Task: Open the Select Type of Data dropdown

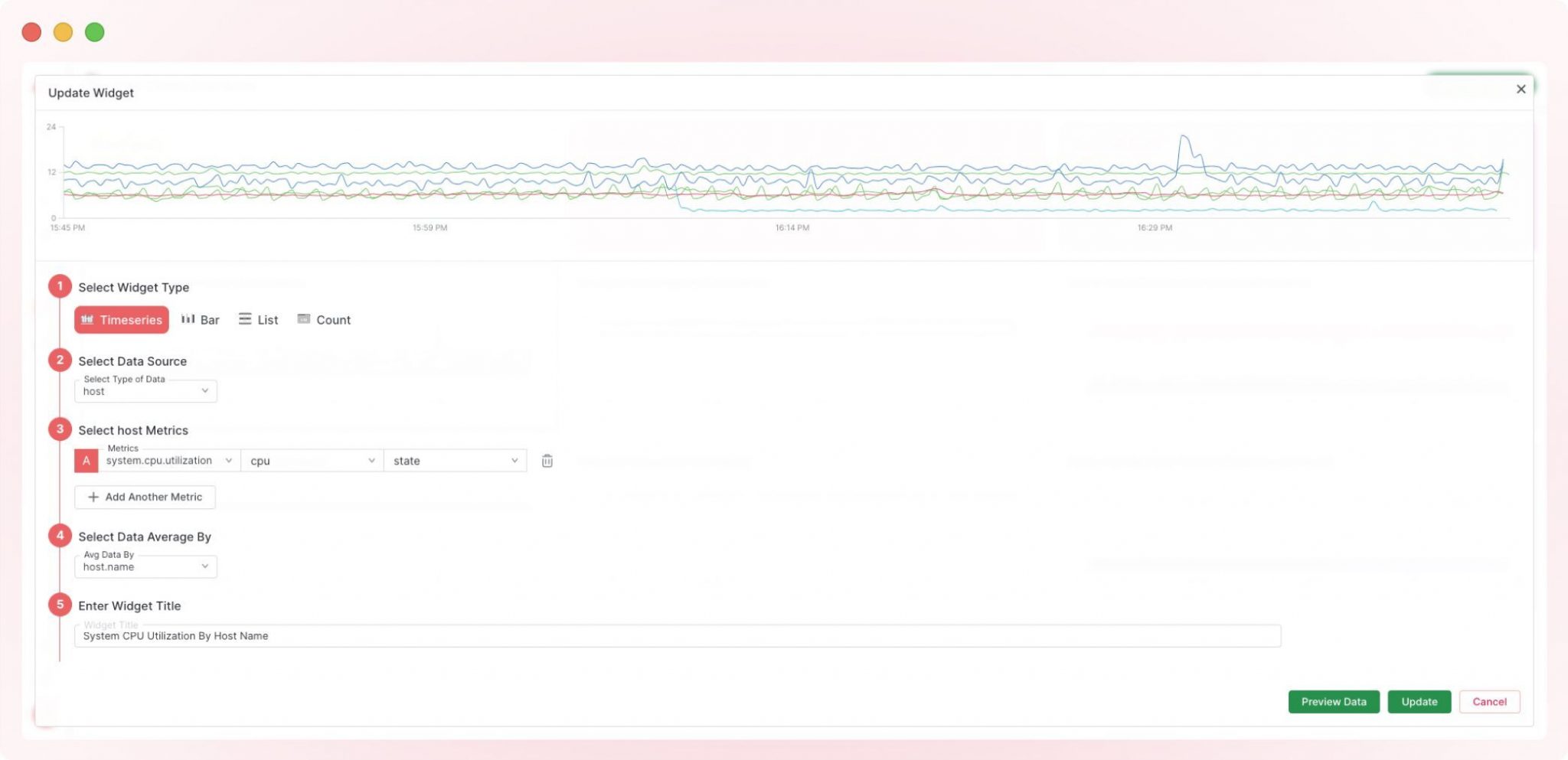Action: [145, 391]
